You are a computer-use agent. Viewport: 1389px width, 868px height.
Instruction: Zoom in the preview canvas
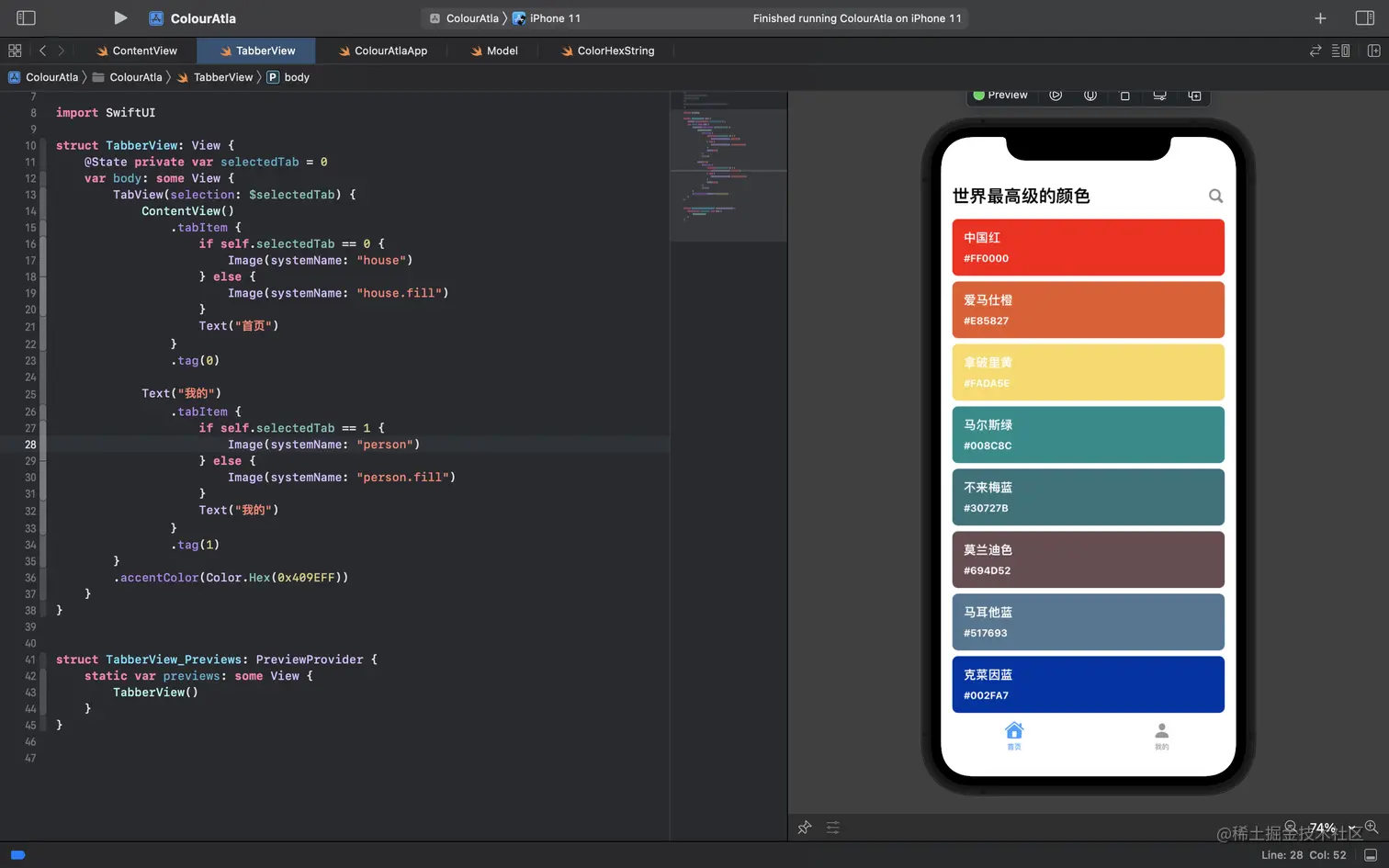pyautogui.click(x=1371, y=827)
